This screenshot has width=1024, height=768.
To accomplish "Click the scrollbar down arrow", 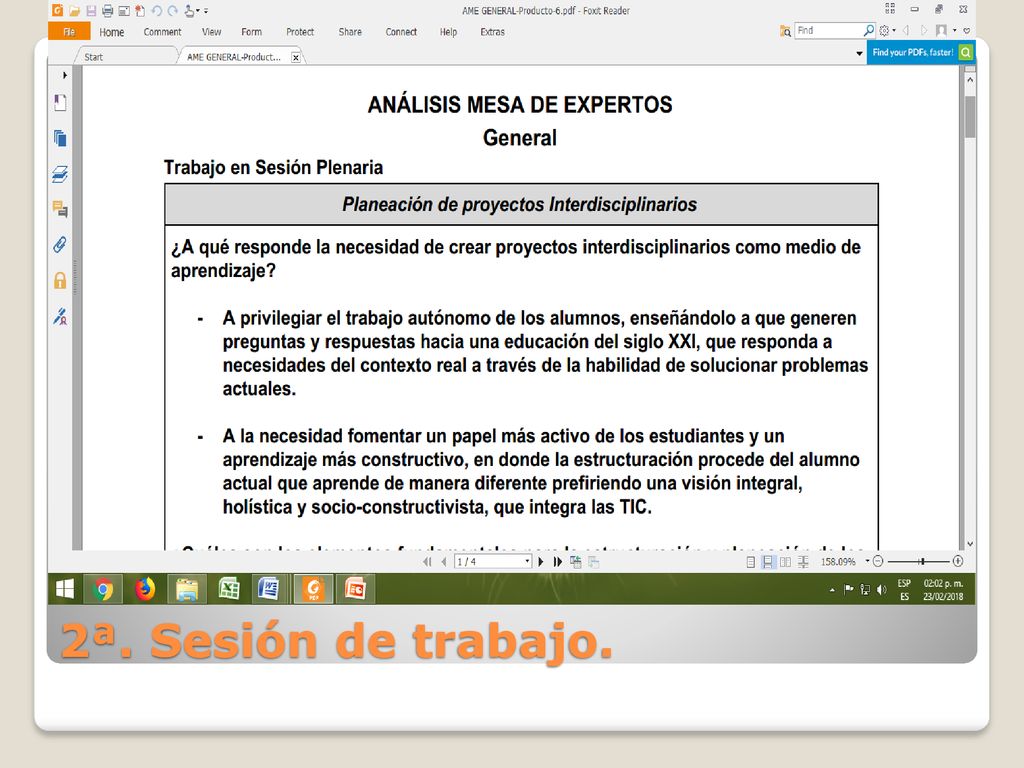I will pos(970,543).
